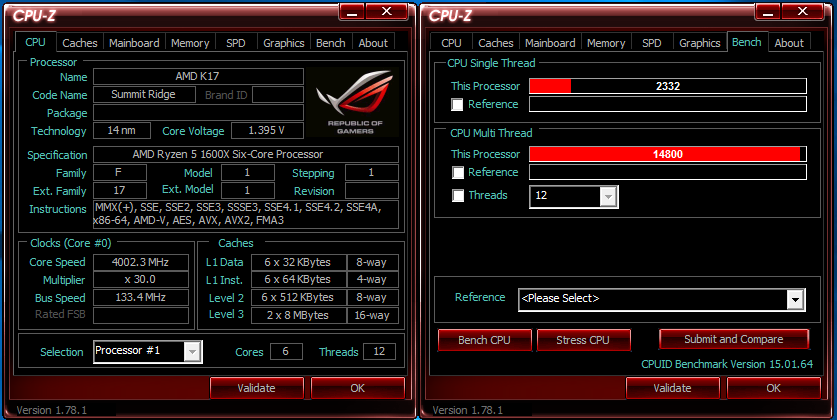Select the CPU tab in left window
The image size is (837, 420).
click(35, 42)
